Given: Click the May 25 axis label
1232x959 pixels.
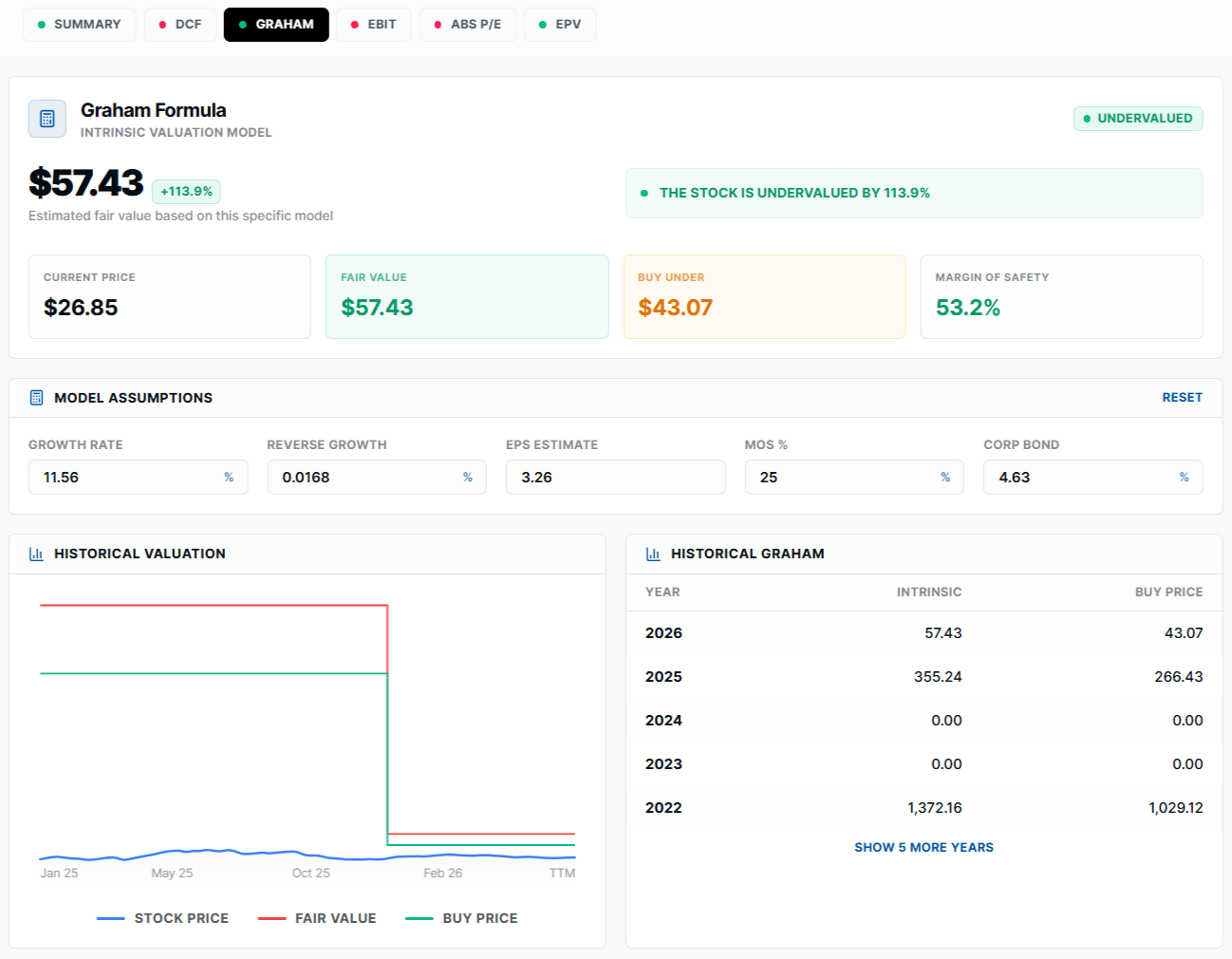Looking at the screenshot, I should 172,873.
